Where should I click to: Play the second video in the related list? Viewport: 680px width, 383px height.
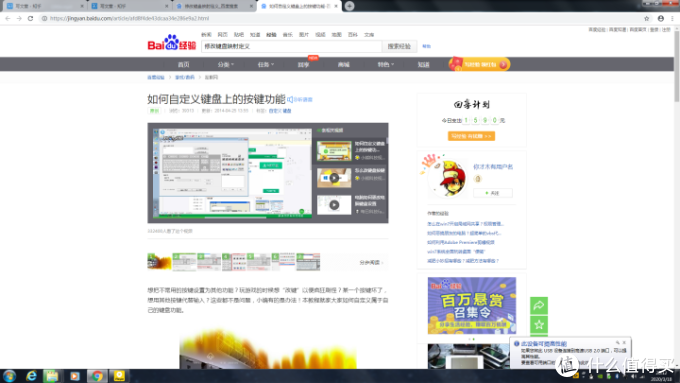(x=334, y=178)
